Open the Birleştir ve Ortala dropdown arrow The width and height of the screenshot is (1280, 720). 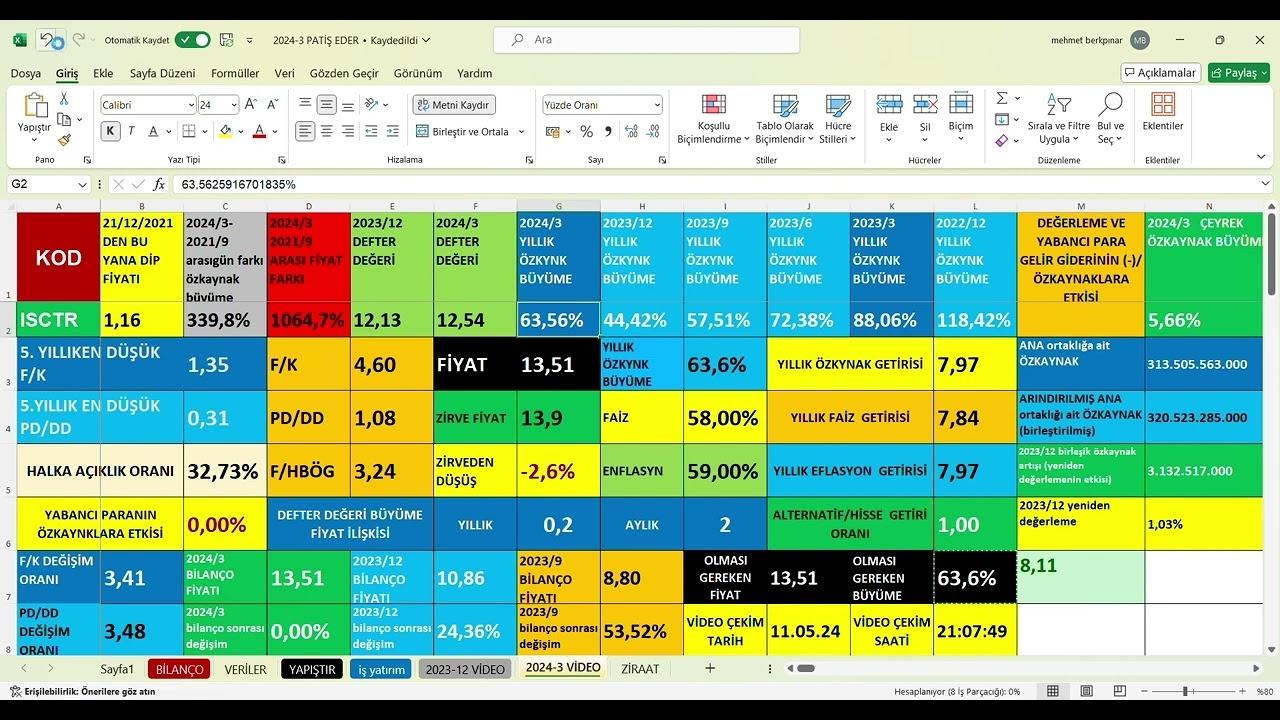[x=521, y=132]
